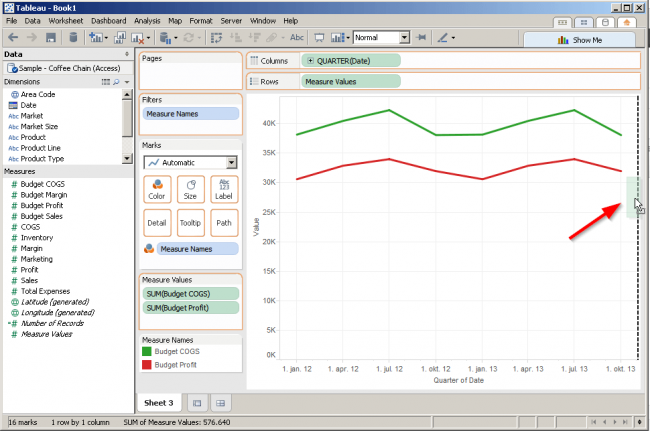Select the Sample - Coffee Chain data source
650x431 pixels.
[68, 68]
